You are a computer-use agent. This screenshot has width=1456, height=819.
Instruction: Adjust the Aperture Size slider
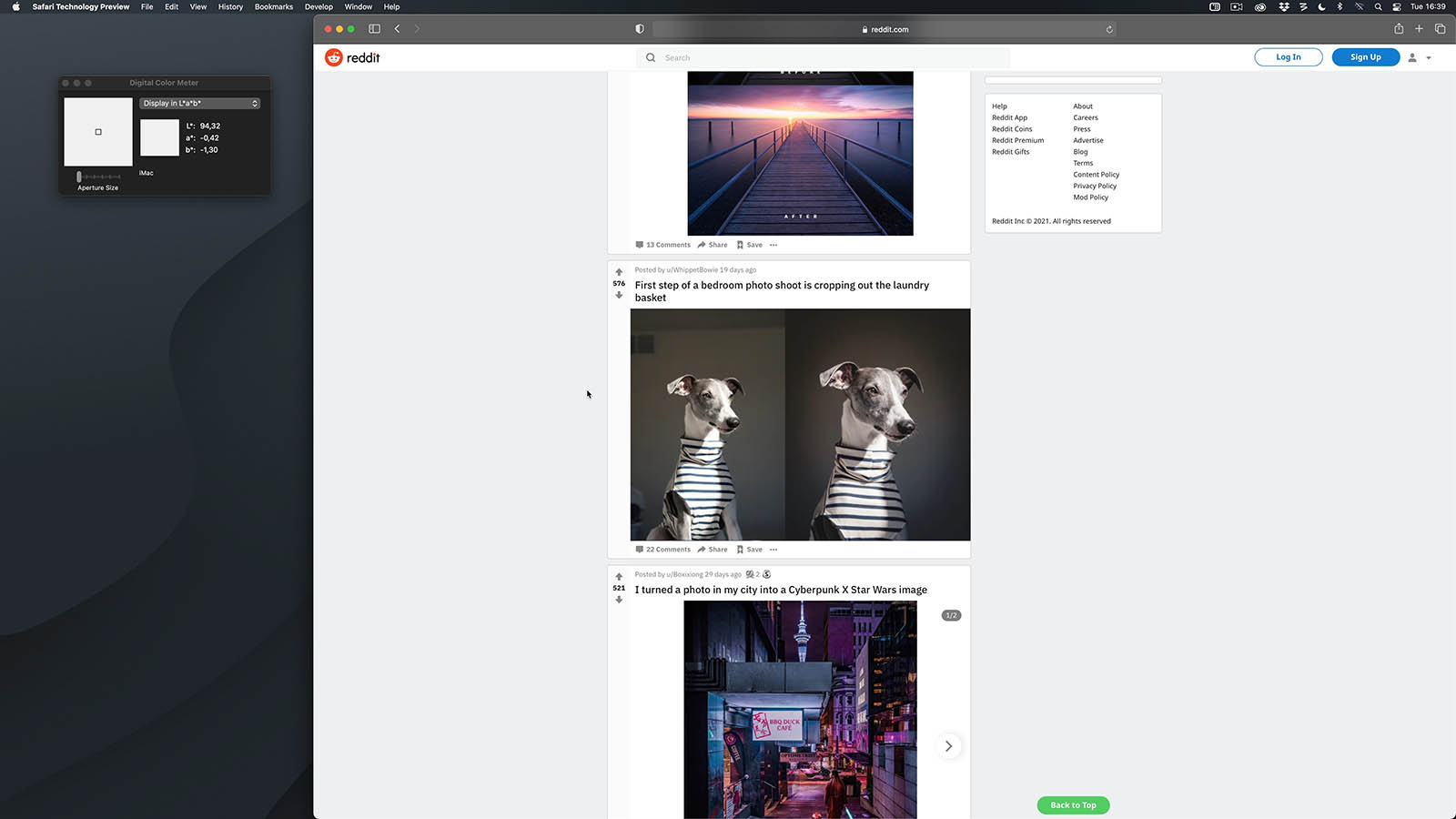(x=98, y=177)
